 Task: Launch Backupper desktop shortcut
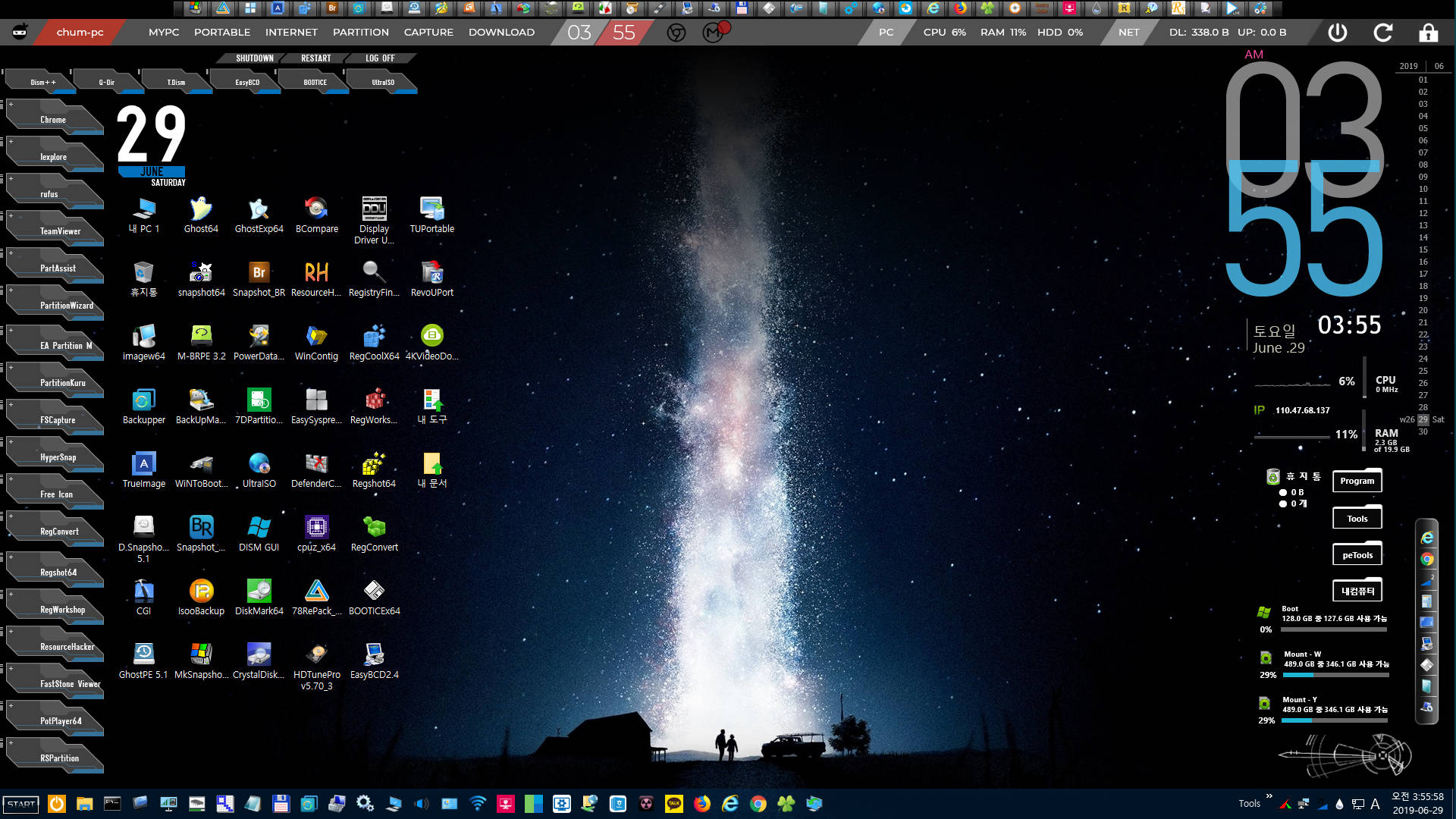pos(143,406)
